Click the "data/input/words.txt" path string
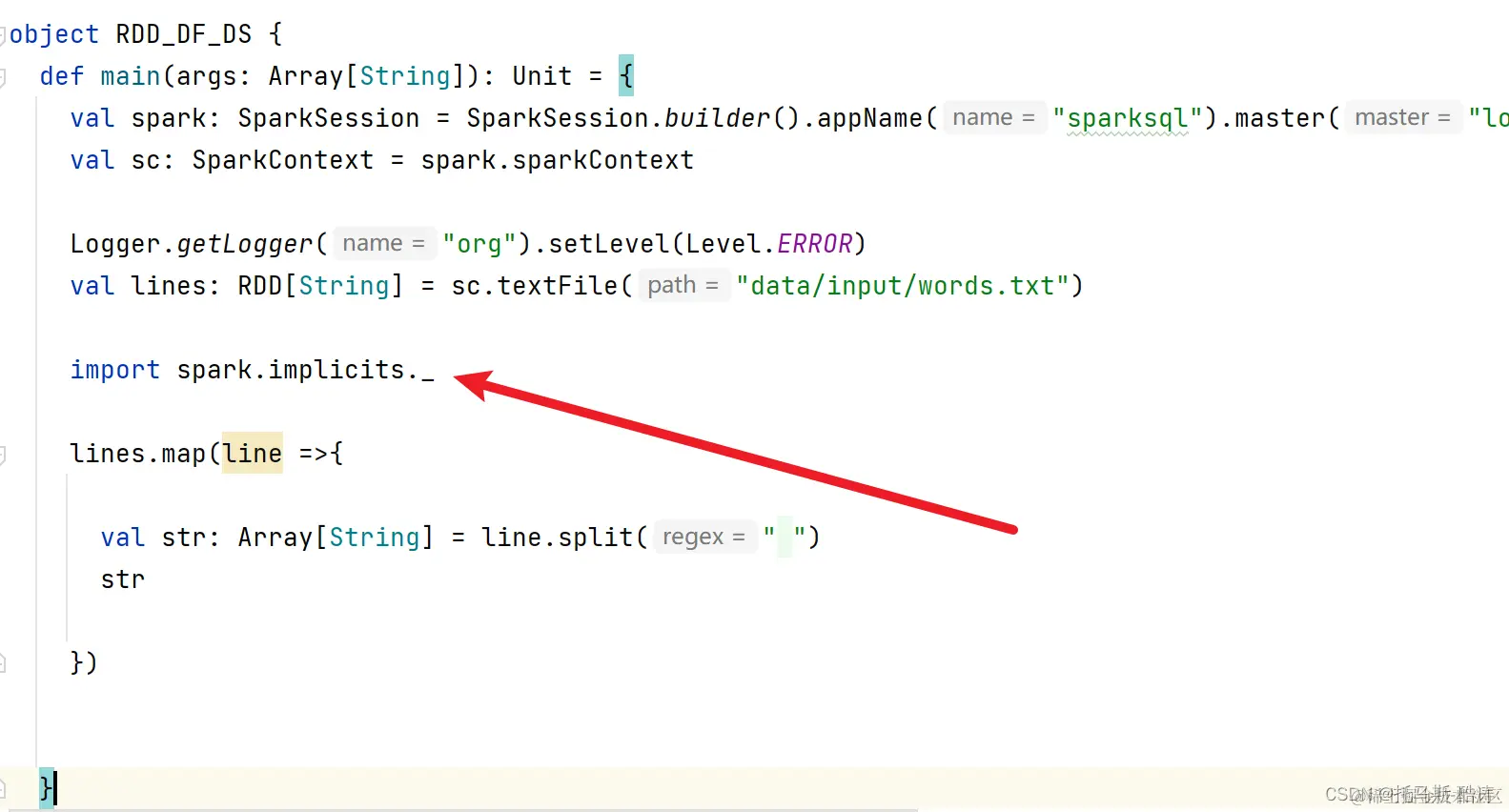Viewport: 1509px width, 812px height. click(903, 286)
